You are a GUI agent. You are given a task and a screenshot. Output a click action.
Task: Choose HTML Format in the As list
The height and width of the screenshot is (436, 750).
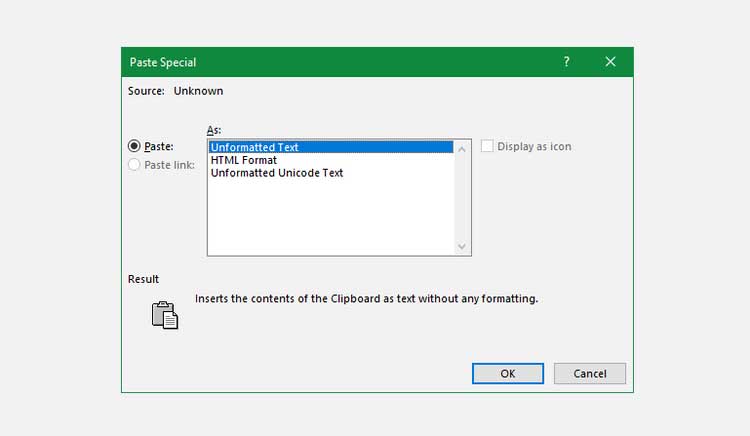pos(246,160)
